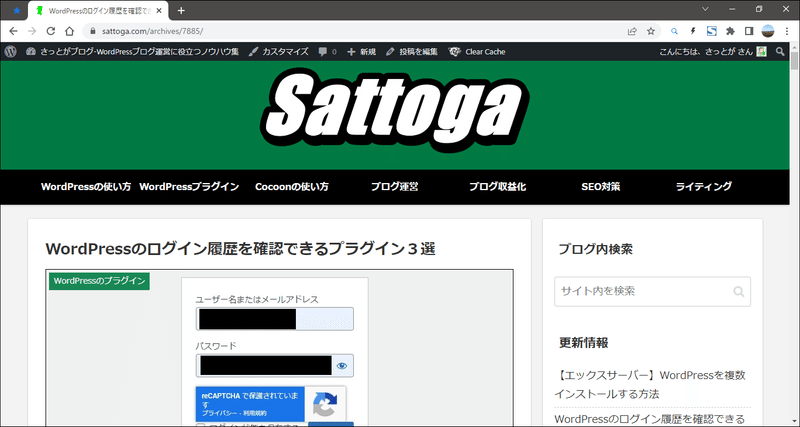Go back to the previous page
Image resolution: width=800 pixels, height=427 pixels.
pos(13,31)
